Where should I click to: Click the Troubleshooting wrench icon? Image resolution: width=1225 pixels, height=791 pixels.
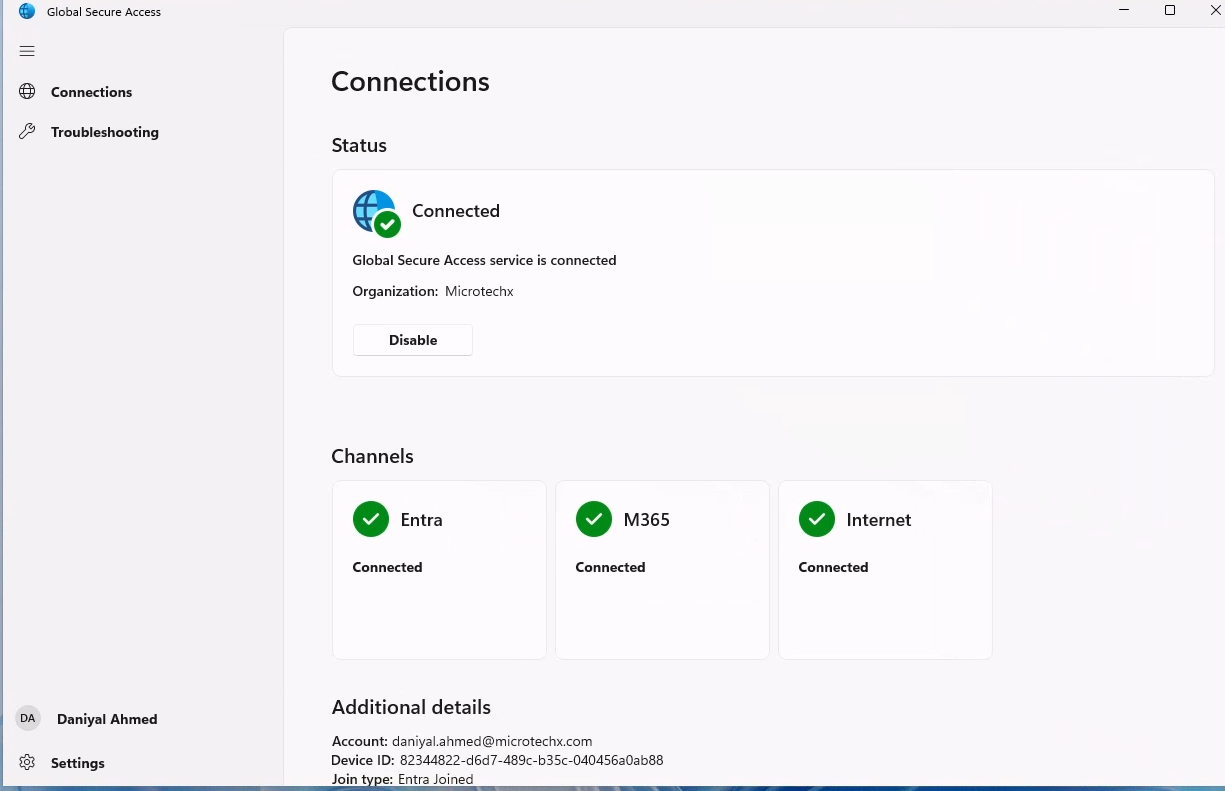point(27,132)
